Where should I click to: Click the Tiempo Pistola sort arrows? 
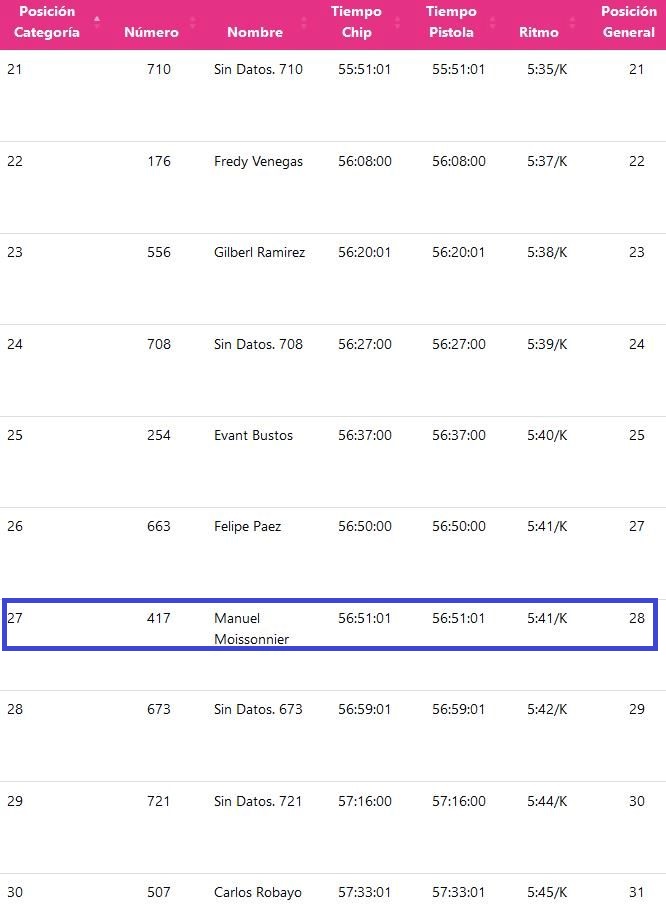(x=492, y=22)
